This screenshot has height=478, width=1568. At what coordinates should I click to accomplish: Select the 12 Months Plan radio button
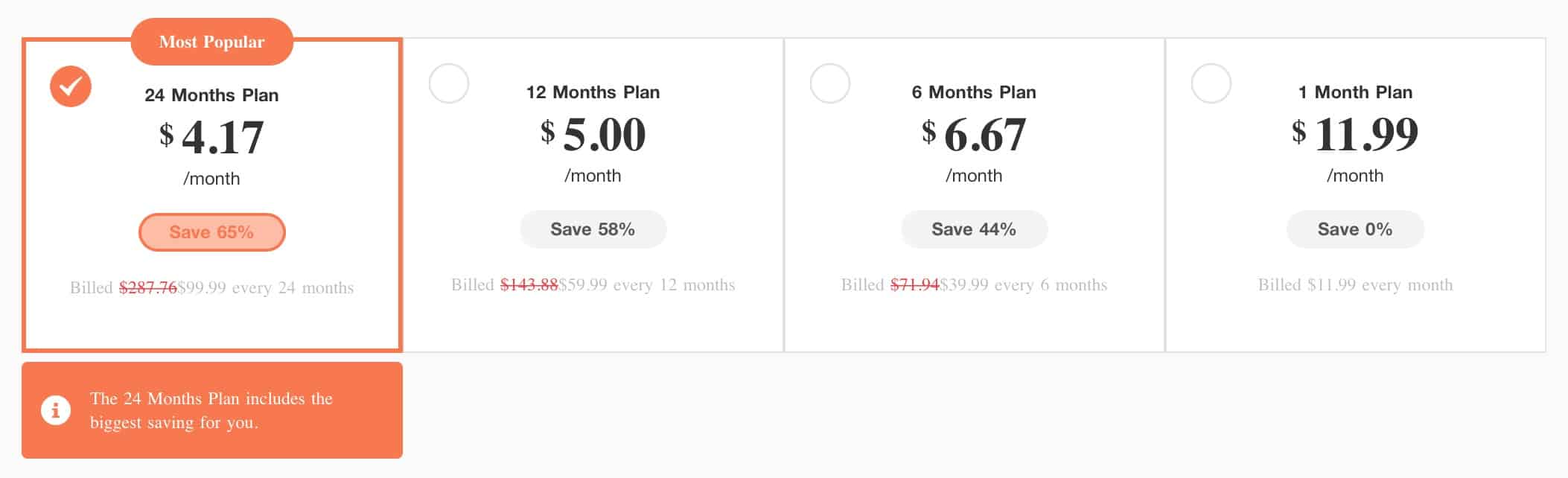point(449,83)
